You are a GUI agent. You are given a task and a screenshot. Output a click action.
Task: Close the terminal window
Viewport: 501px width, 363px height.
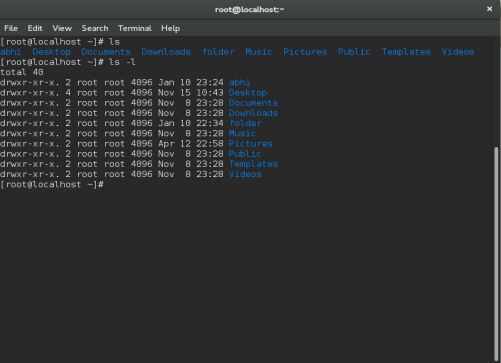(489, 9)
